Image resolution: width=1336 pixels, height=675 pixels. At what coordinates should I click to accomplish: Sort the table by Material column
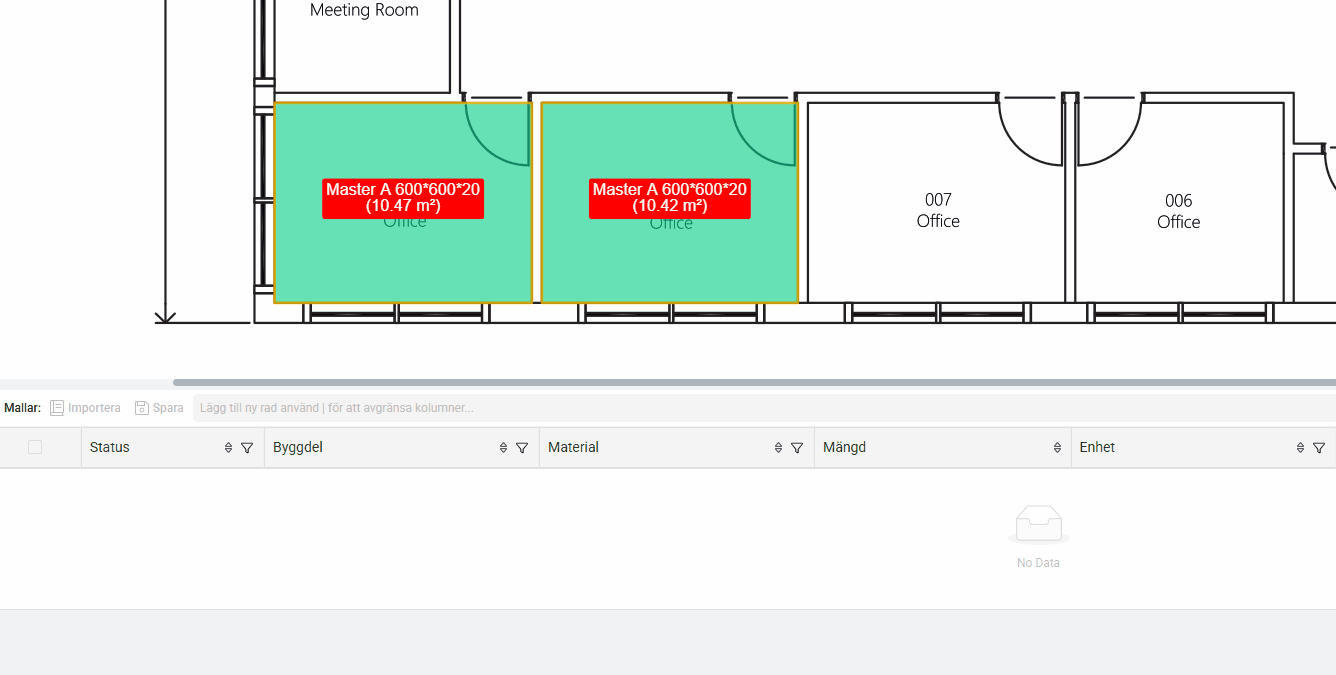click(x=778, y=448)
